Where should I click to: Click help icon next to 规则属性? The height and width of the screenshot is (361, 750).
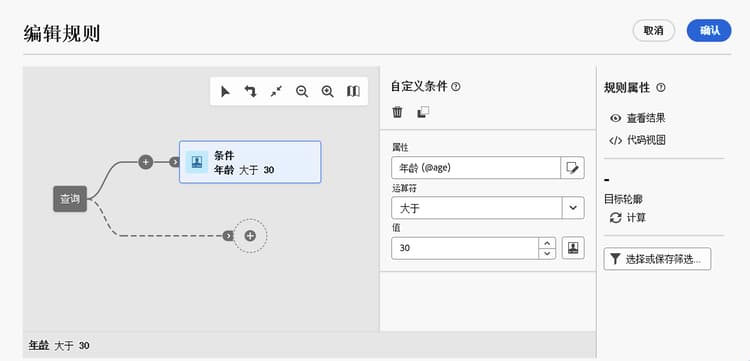661,88
